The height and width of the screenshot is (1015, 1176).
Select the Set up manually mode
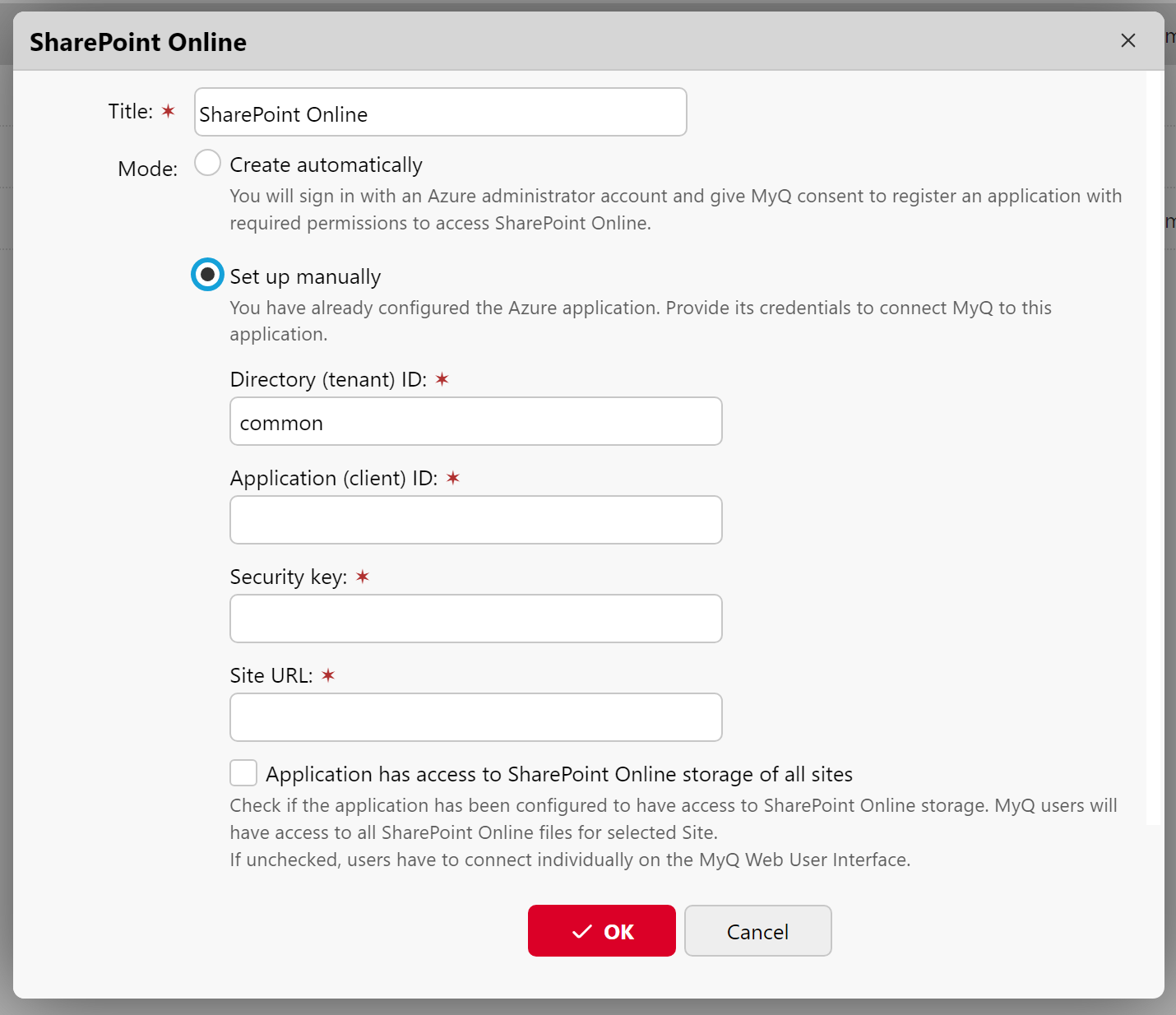pos(207,275)
